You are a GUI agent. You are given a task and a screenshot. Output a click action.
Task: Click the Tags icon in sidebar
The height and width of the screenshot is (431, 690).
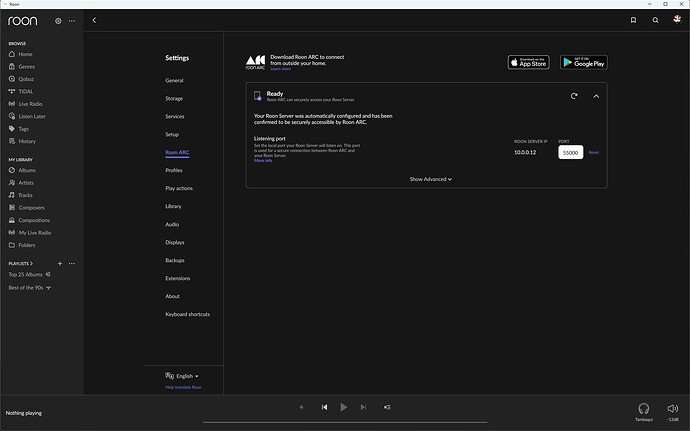click(x=12, y=129)
